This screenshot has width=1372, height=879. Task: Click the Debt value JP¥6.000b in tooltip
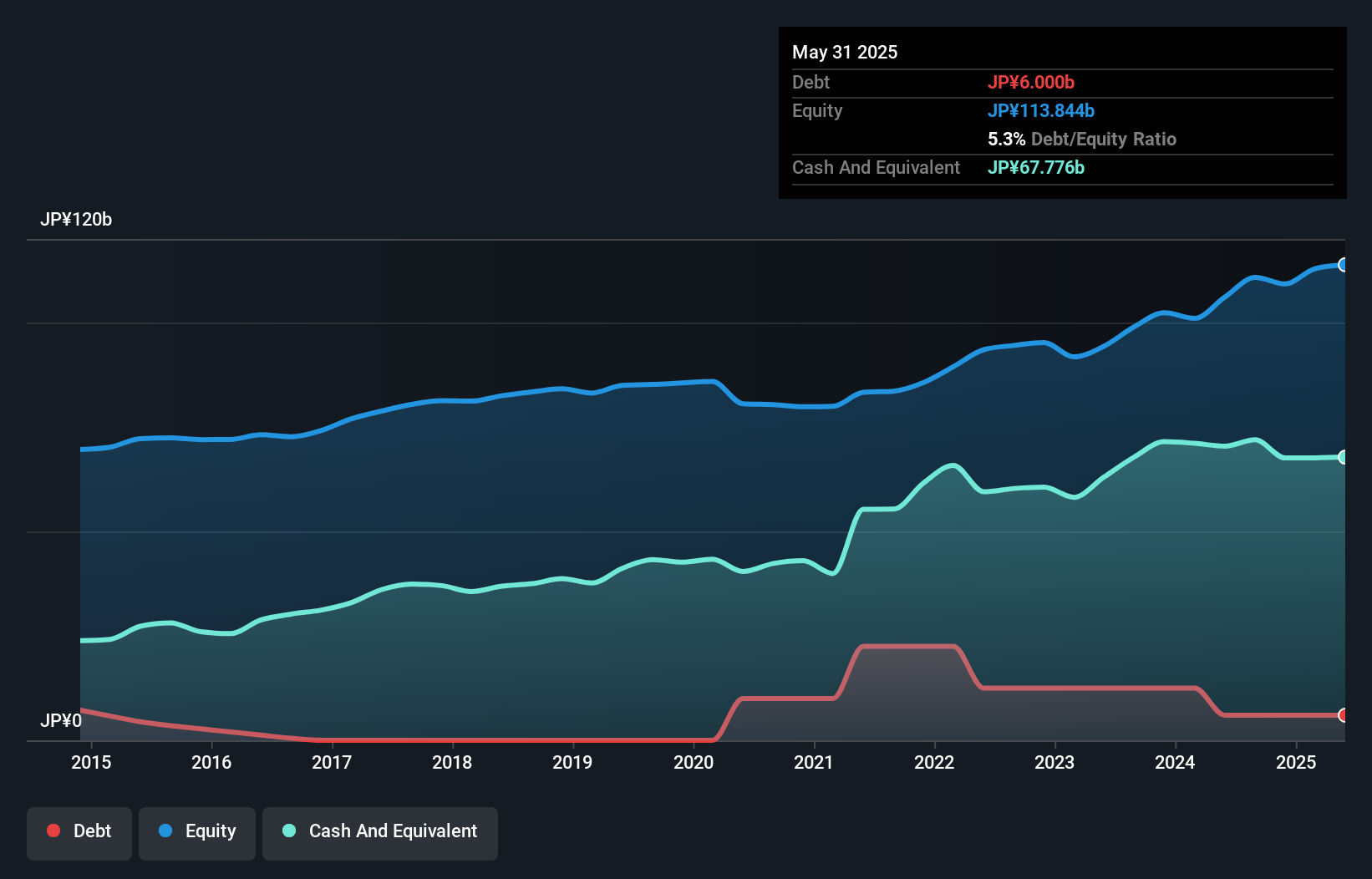tap(1031, 82)
